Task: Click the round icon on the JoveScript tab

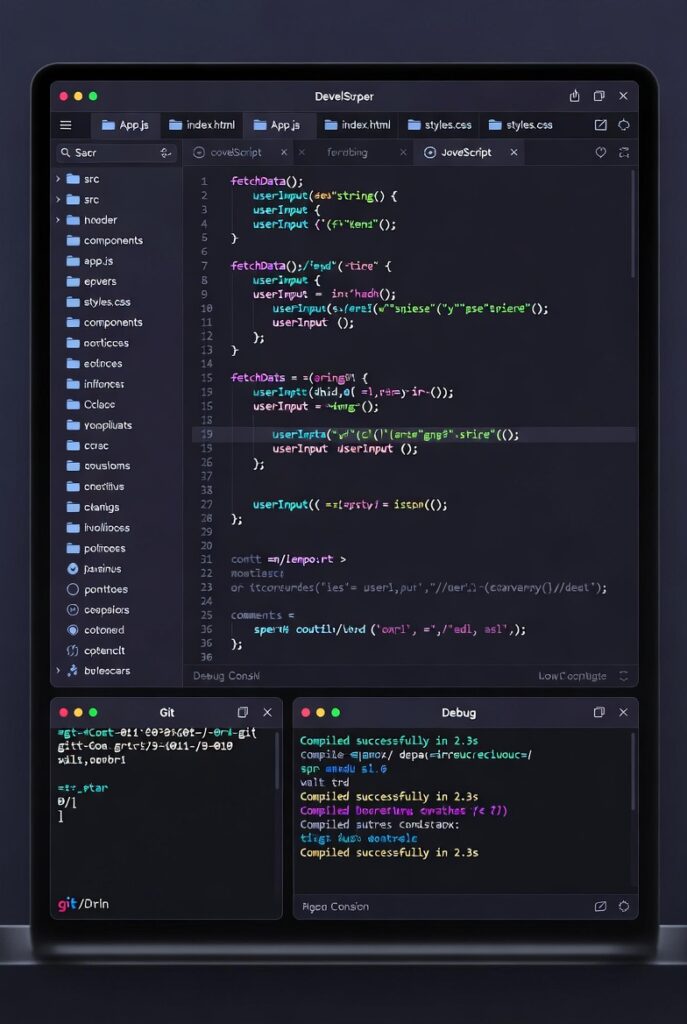Action: (430, 152)
